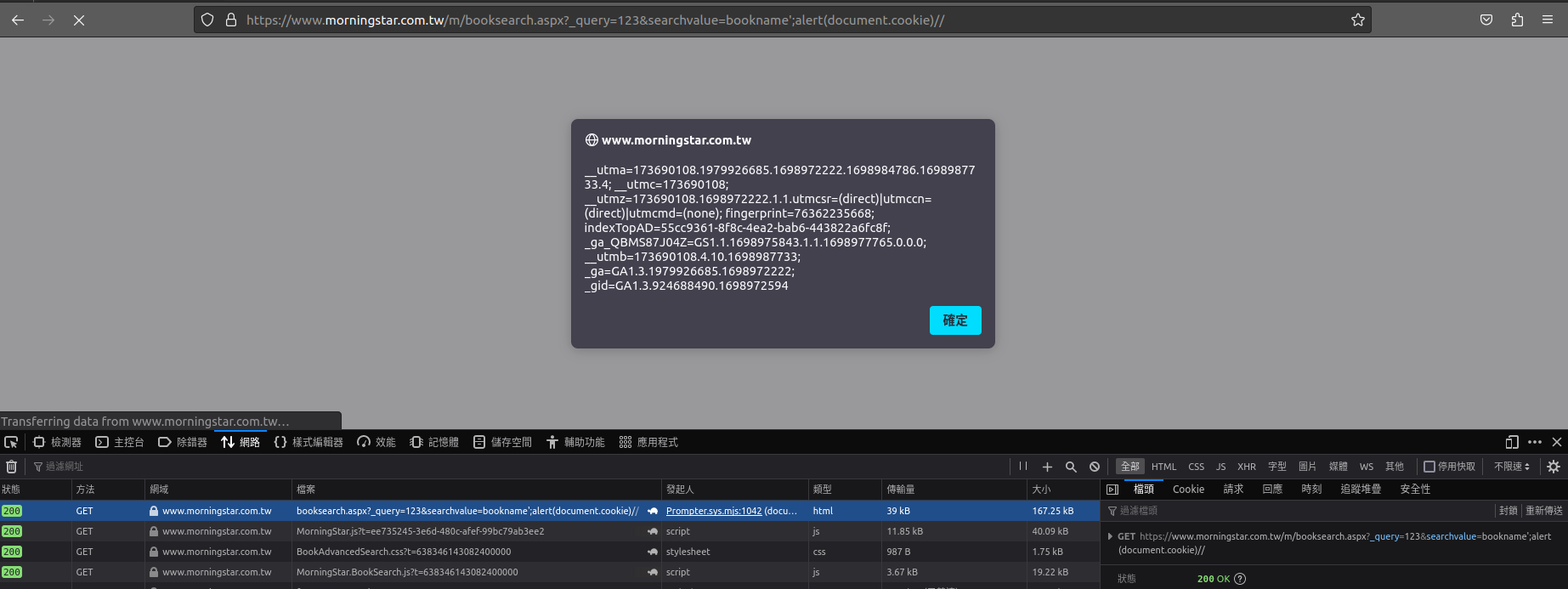Clear network requests with the trash icon
1568x589 pixels.
11,467
